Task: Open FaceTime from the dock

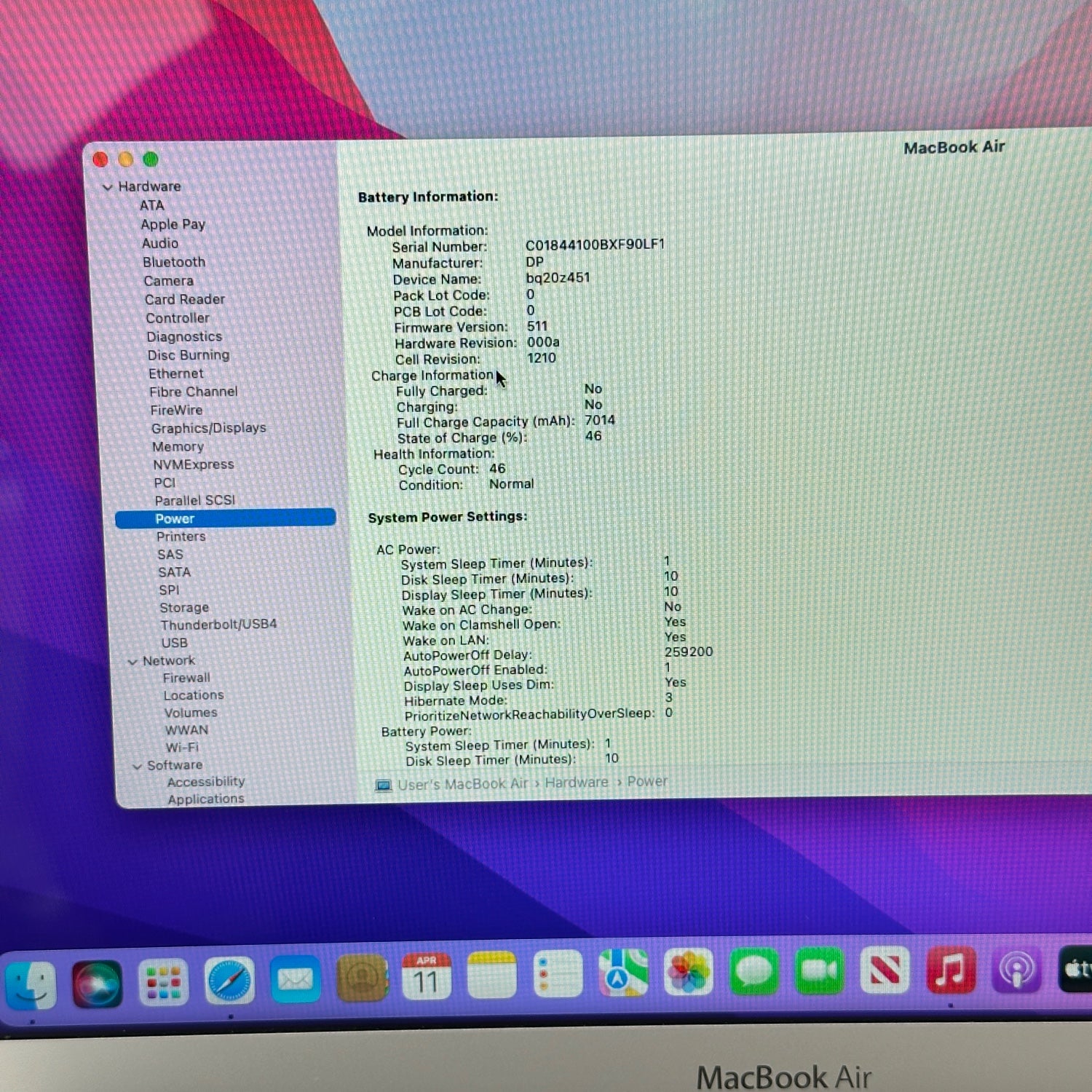Action: click(x=820, y=970)
